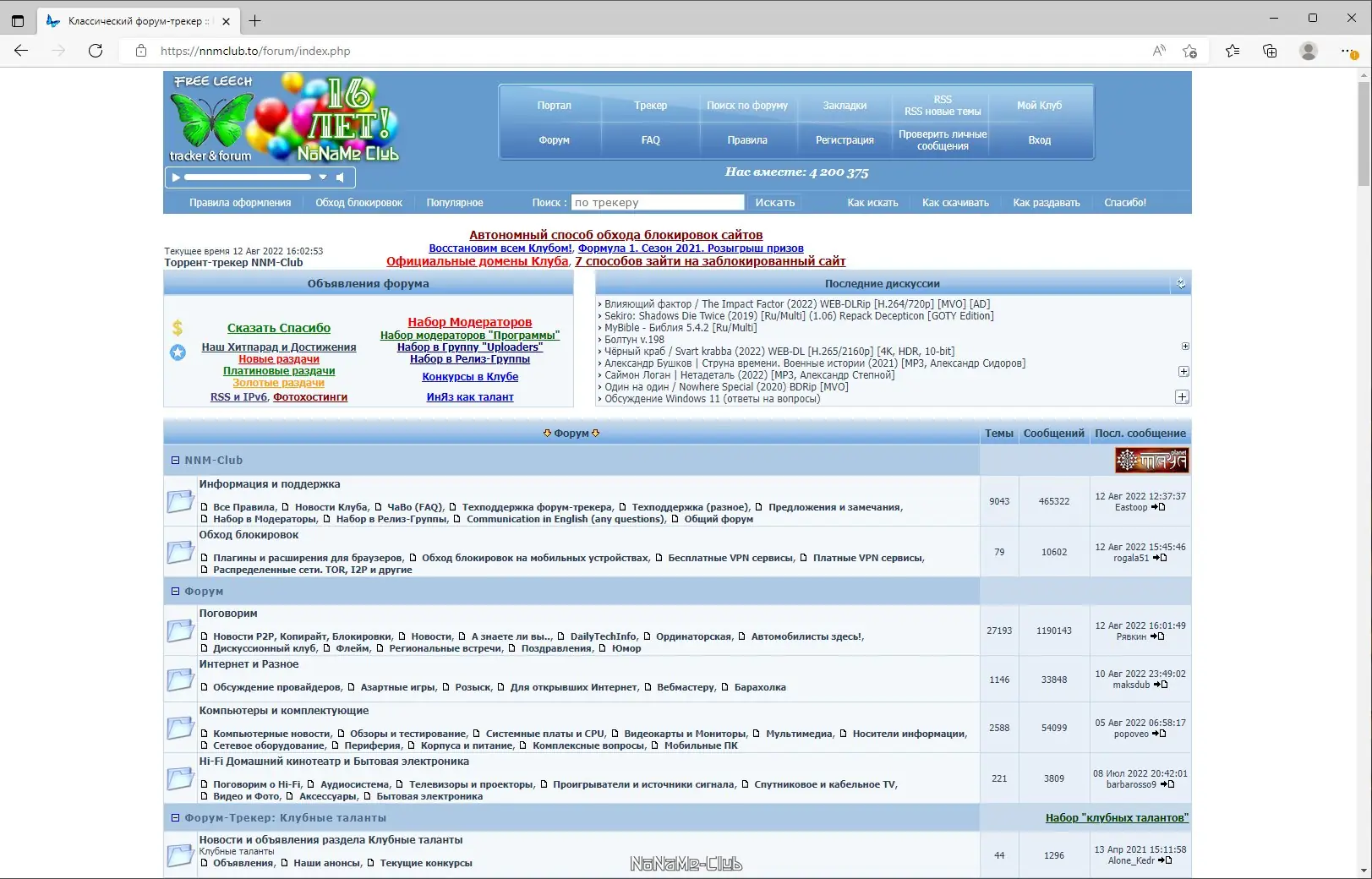Open the Вход login menu item
This screenshot has width=1372, height=879.
tap(1040, 140)
